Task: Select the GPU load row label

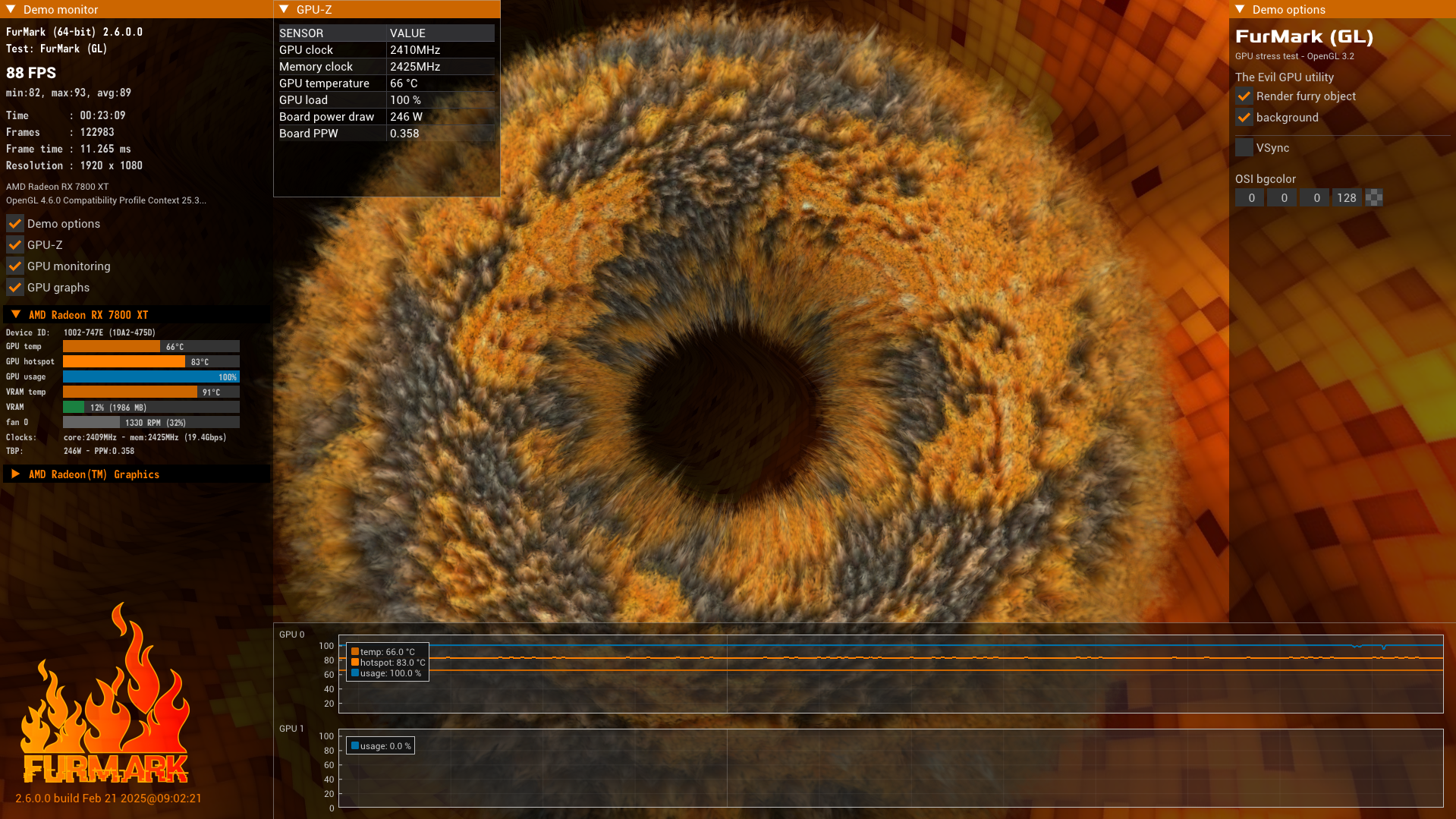Action: [303, 99]
